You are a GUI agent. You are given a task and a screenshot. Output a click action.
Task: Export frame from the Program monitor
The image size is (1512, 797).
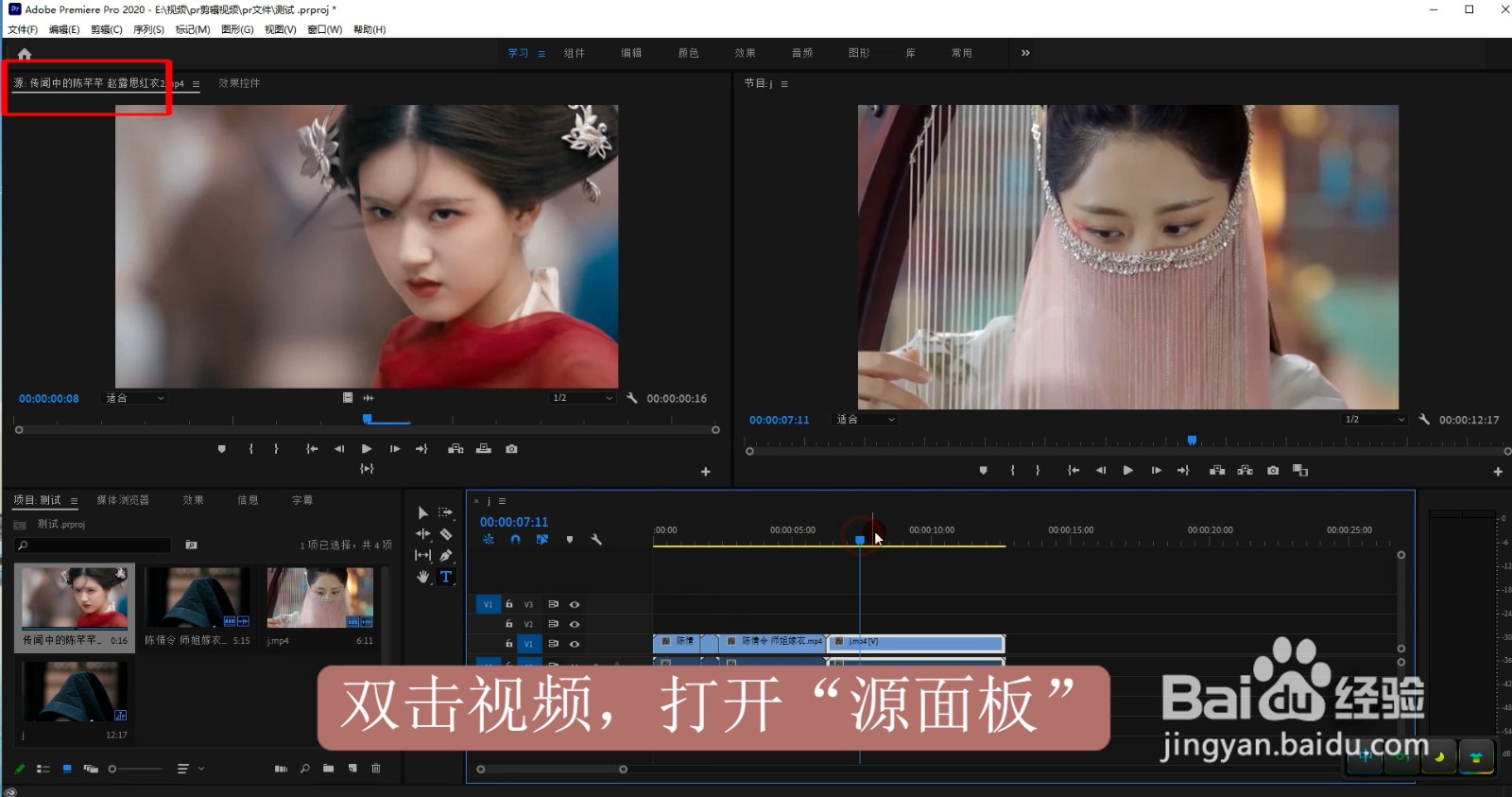pos(1273,470)
